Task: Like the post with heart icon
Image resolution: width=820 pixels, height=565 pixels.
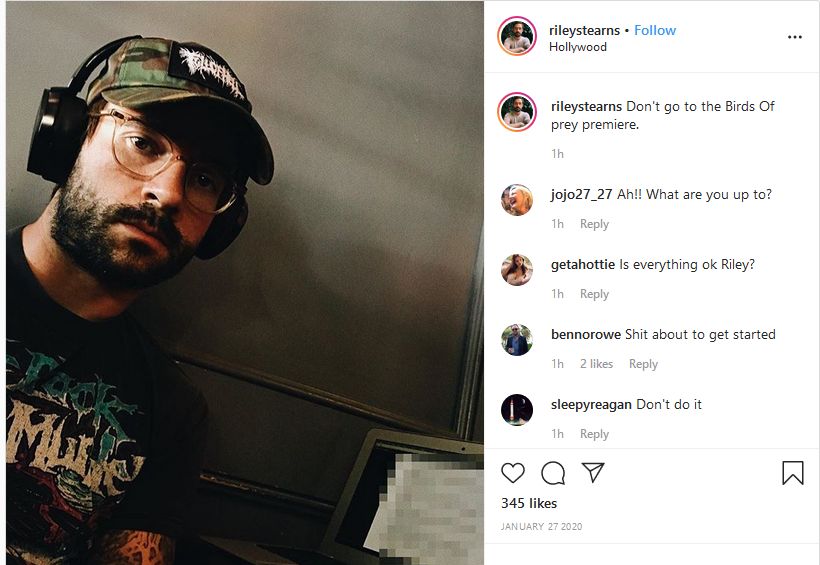Action: click(x=512, y=473)
